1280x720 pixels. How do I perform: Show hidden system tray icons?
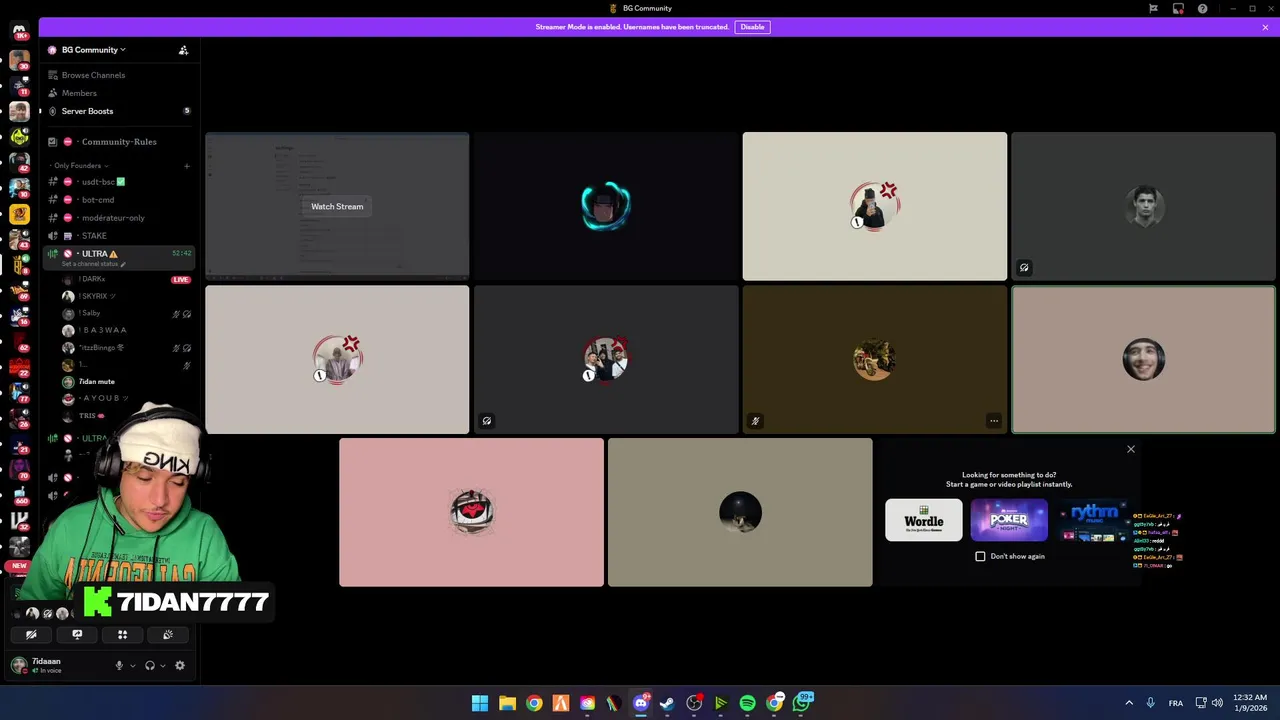1129,703
